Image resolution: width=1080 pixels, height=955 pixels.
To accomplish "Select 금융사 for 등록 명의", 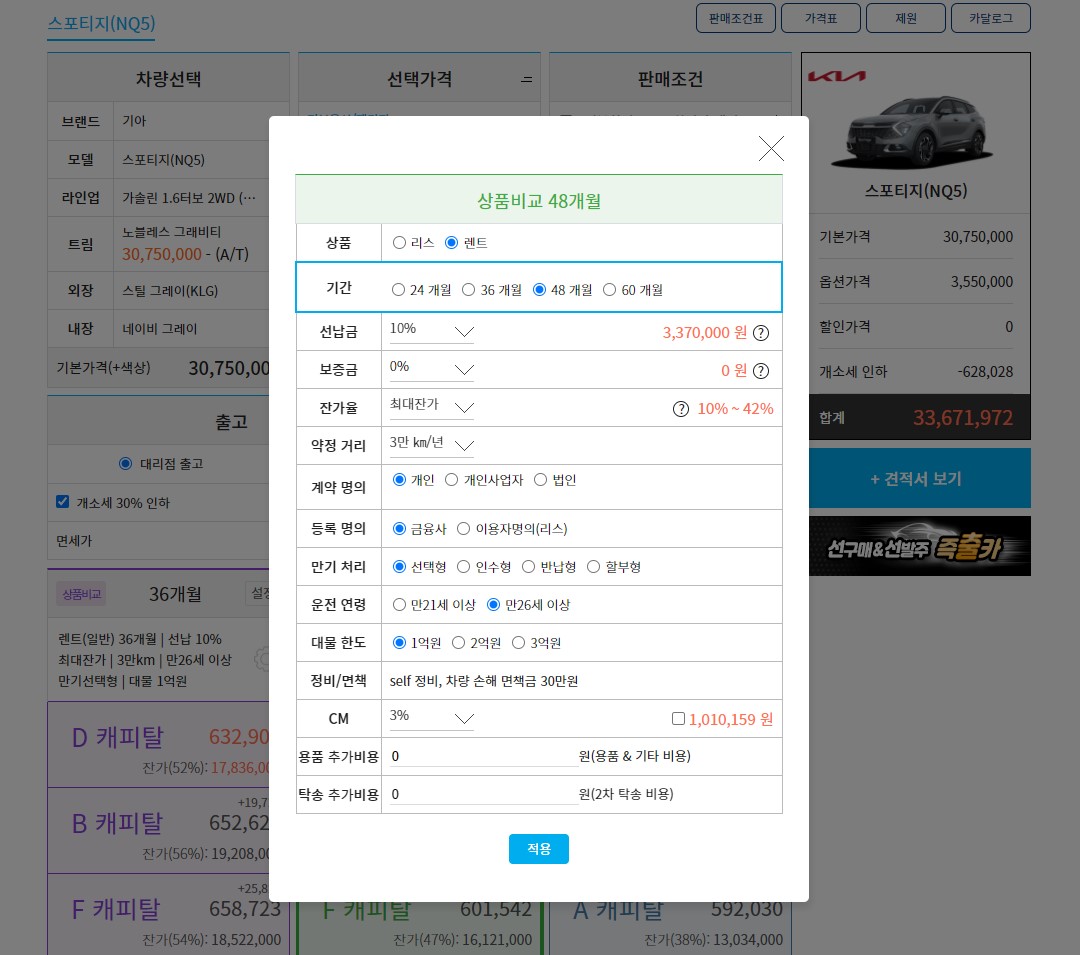I will click(399, 529).
